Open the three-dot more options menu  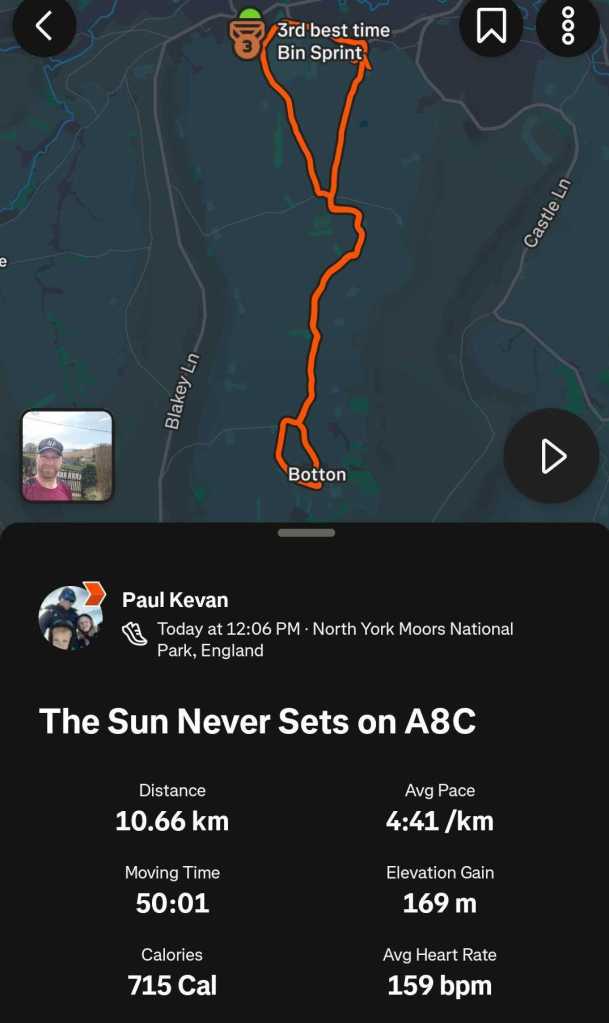[x=567, y=26]
